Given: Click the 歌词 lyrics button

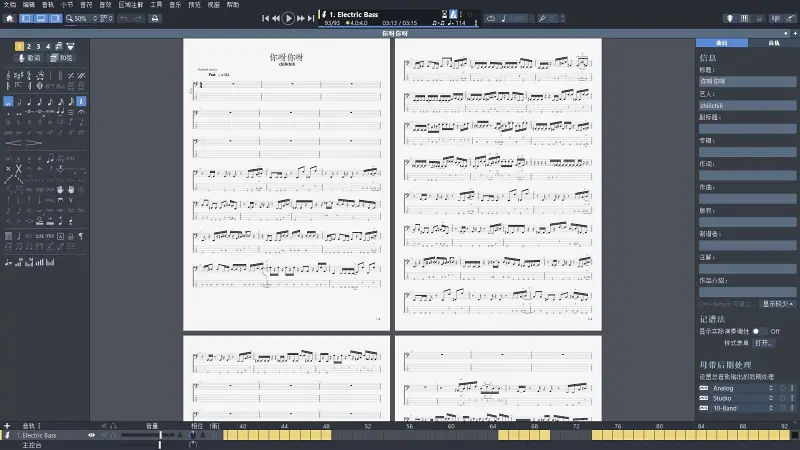Looking at the screenshot, I should (x=30, y=58).
